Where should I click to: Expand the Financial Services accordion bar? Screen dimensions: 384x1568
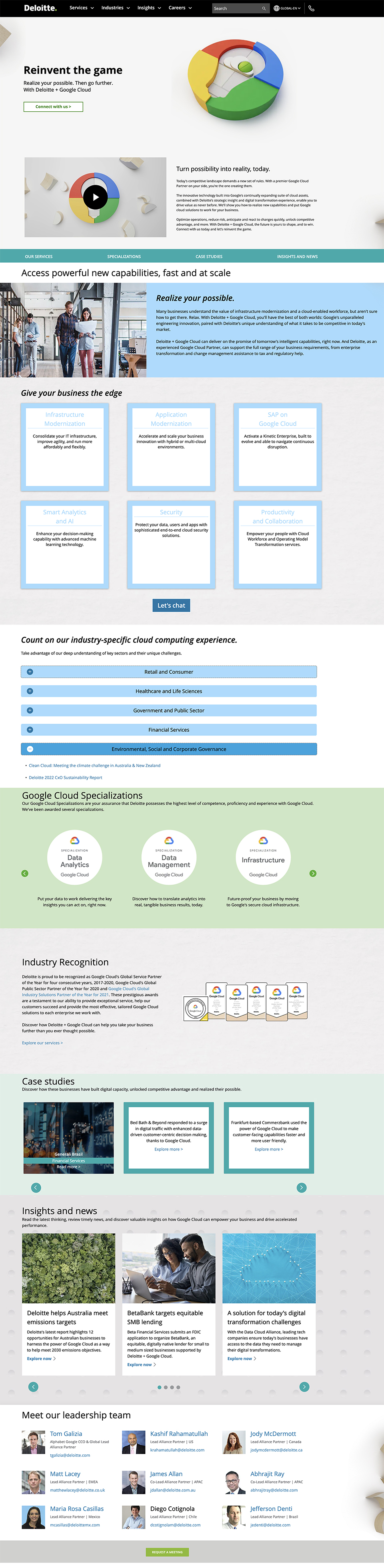pos(168,729)
